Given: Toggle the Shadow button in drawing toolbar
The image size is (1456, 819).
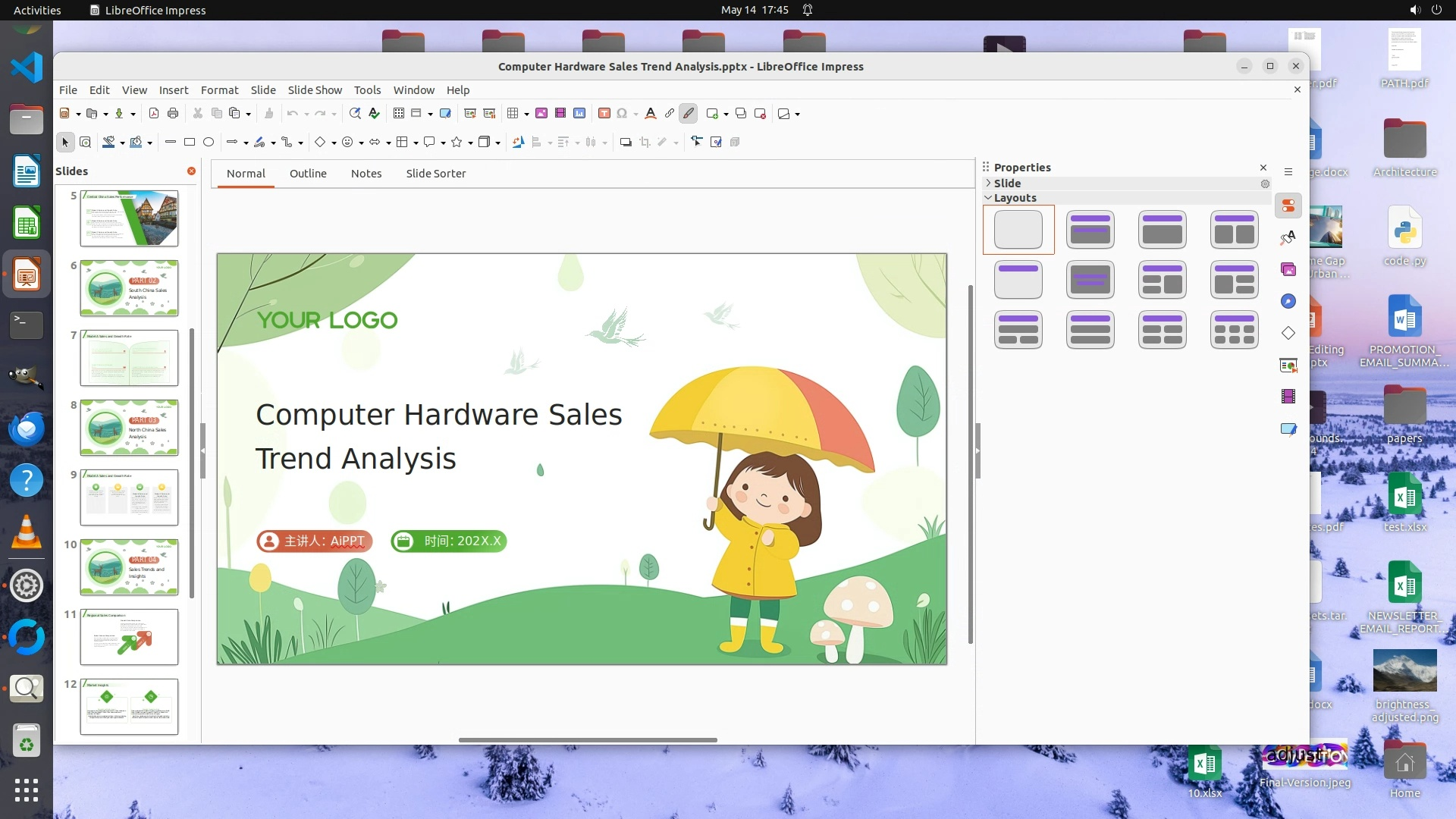Looking at the screenshot, I should 626,142.
